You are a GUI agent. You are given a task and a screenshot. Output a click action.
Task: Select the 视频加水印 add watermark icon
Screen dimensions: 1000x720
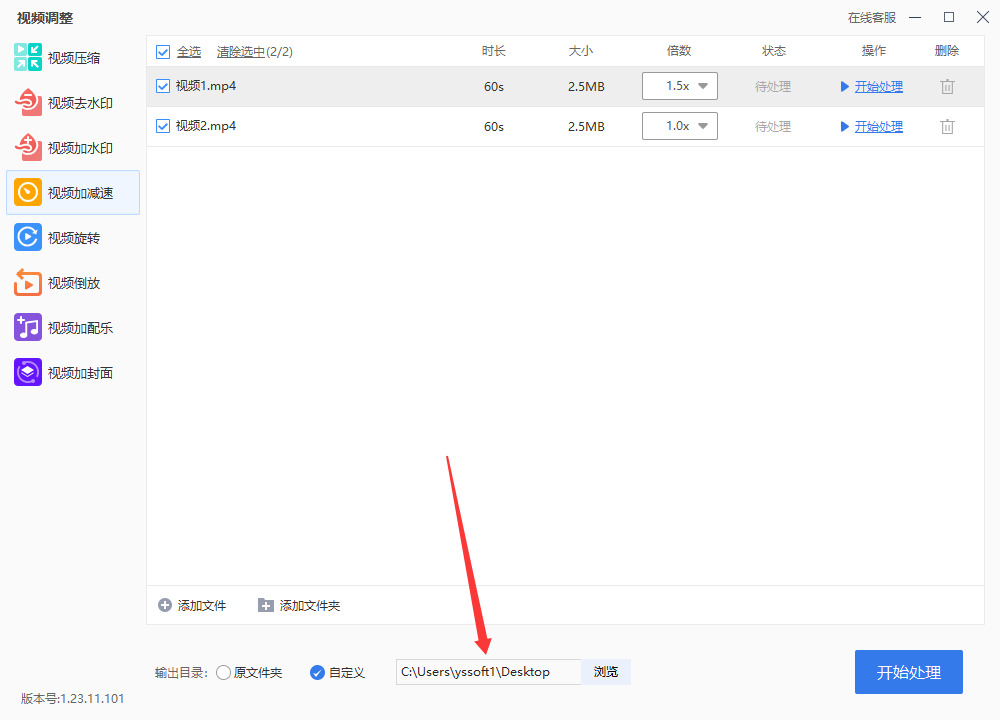tap(28, 147)
